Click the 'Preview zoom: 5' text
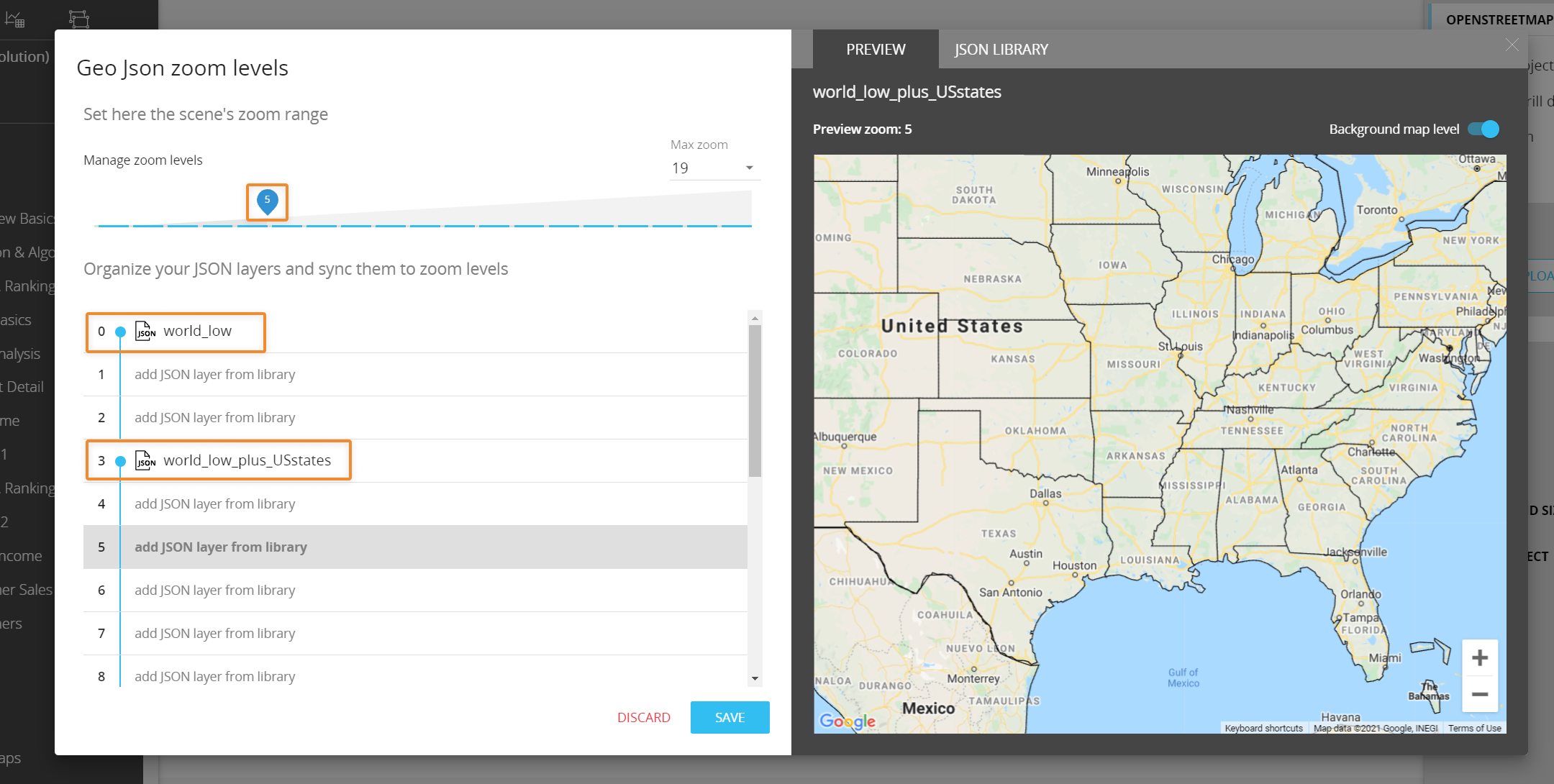The image size is (1554, 784). (862, 129)
